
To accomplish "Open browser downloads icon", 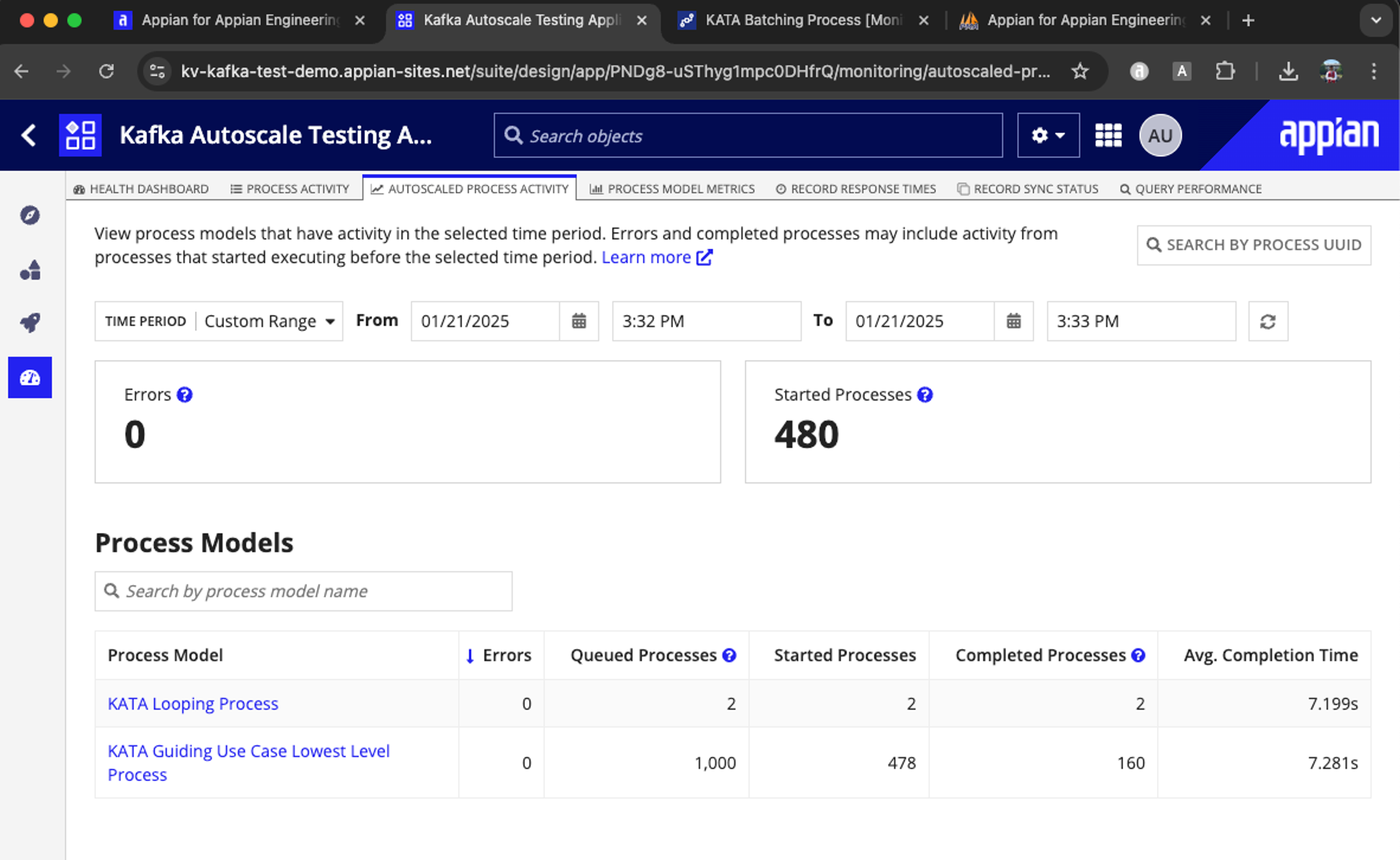I will coord(1288,71).
